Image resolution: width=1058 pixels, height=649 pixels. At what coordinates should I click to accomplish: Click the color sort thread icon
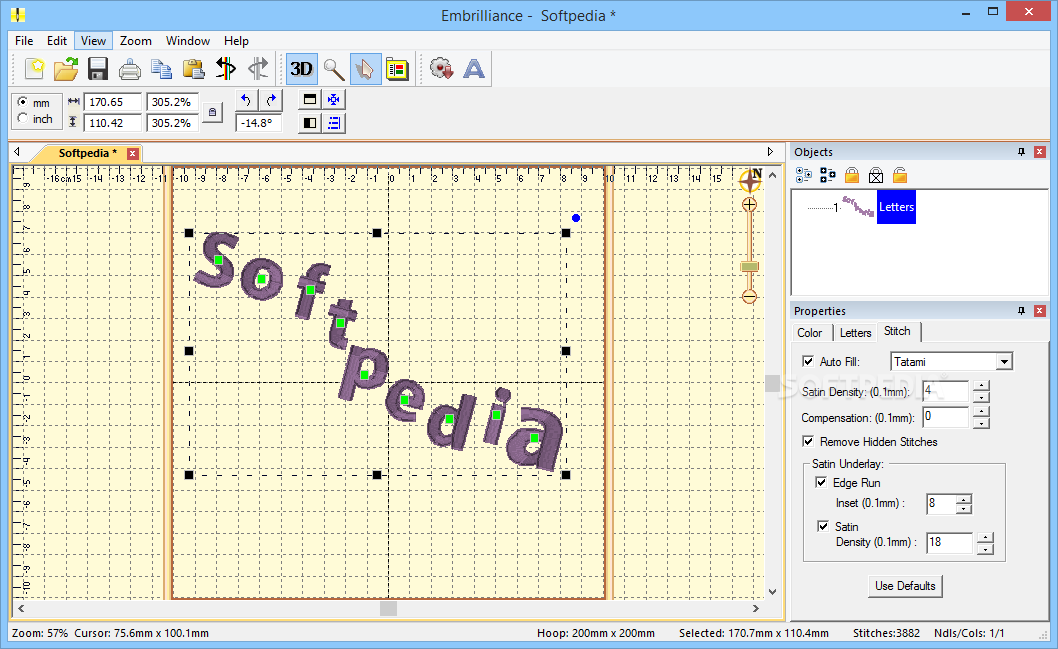click(225, 69)
